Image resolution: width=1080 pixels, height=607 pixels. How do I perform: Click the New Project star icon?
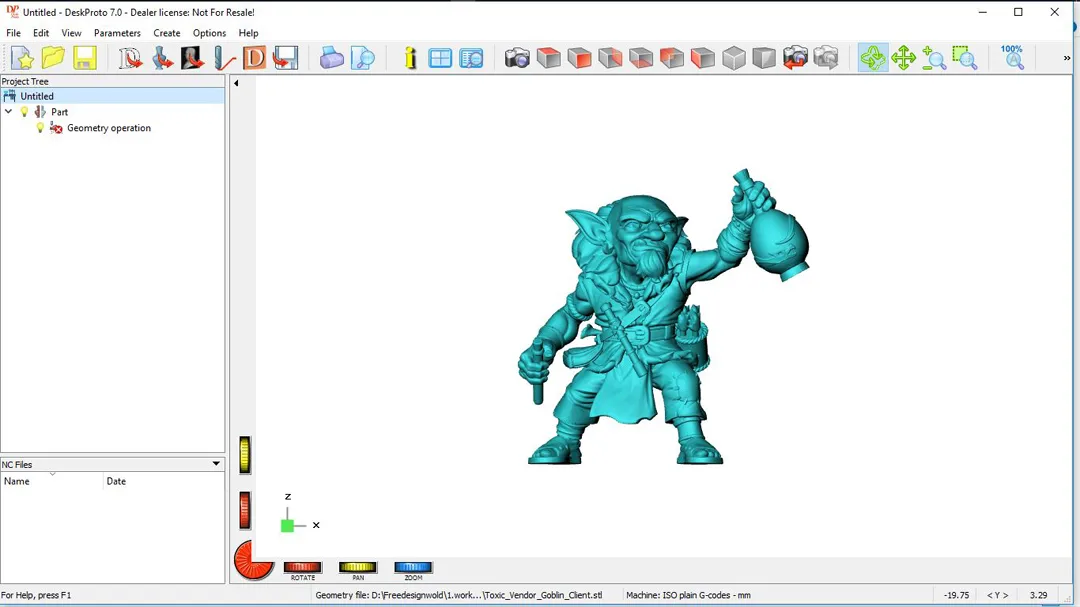[x=22, y=58]
